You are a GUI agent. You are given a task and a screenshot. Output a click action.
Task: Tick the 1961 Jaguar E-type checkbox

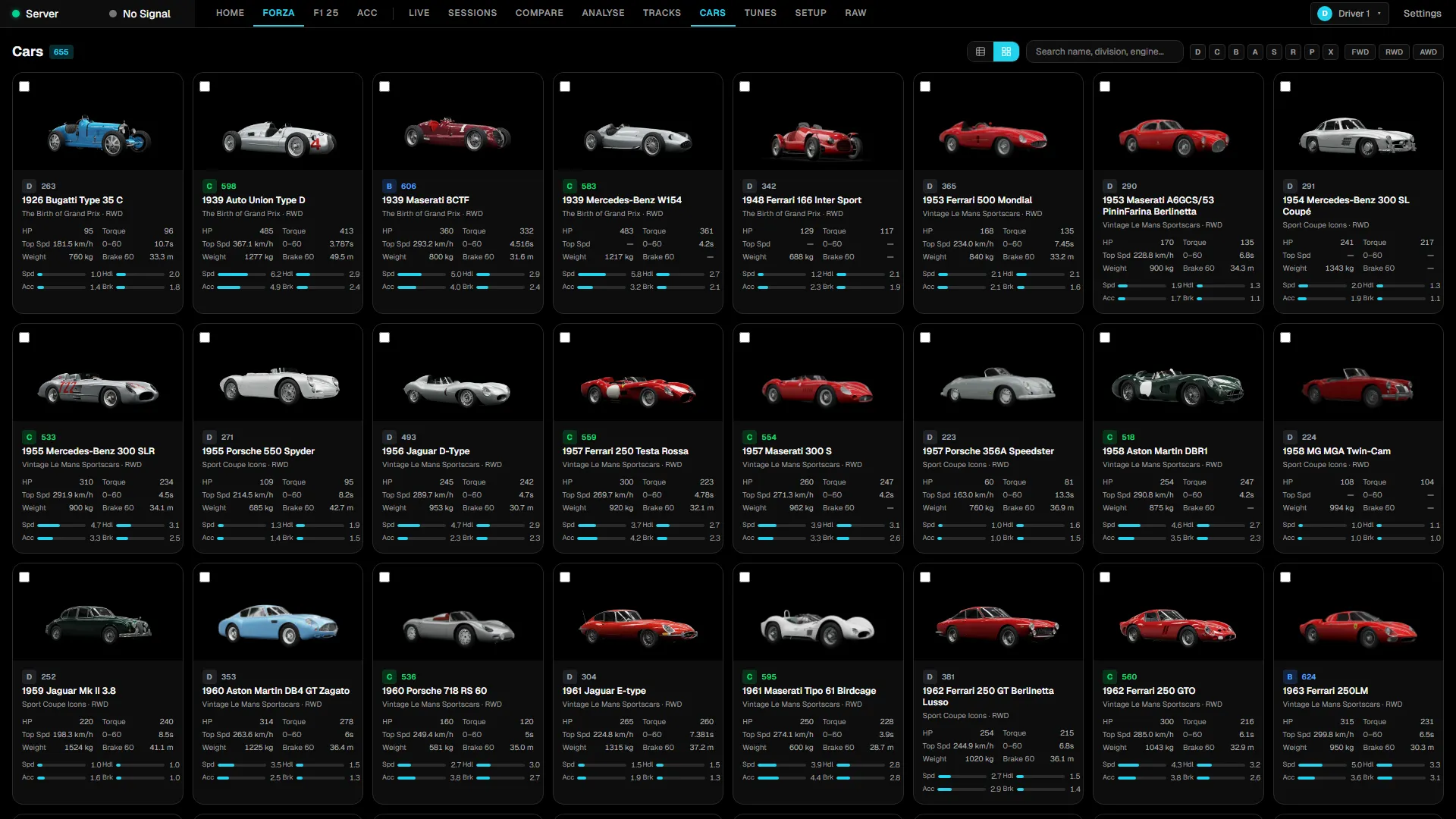coord(565,577)
